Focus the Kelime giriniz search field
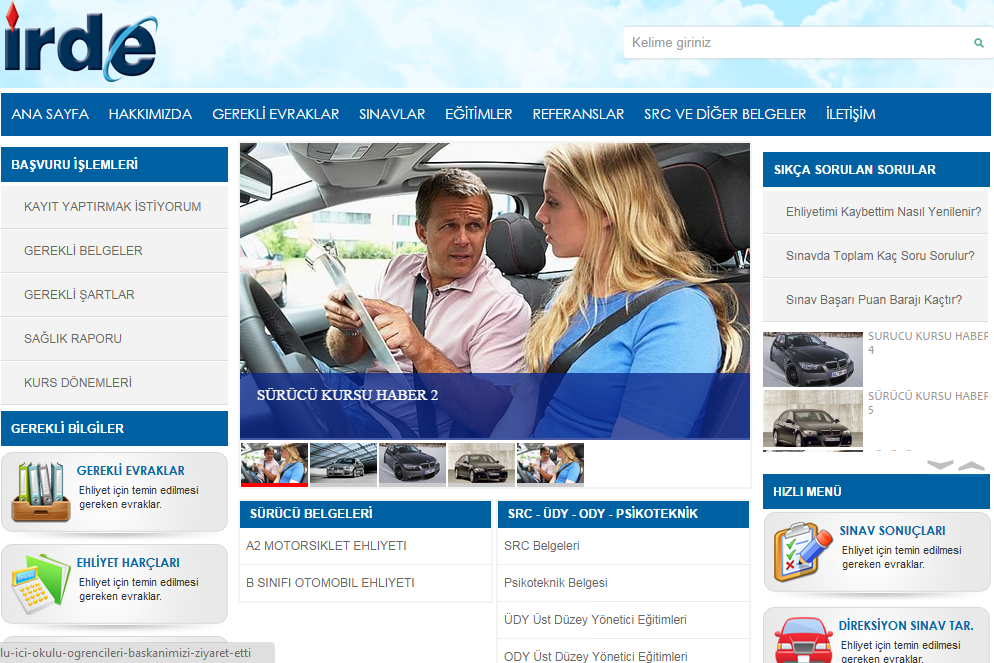 pyautogui.click(x=795, y=43)
